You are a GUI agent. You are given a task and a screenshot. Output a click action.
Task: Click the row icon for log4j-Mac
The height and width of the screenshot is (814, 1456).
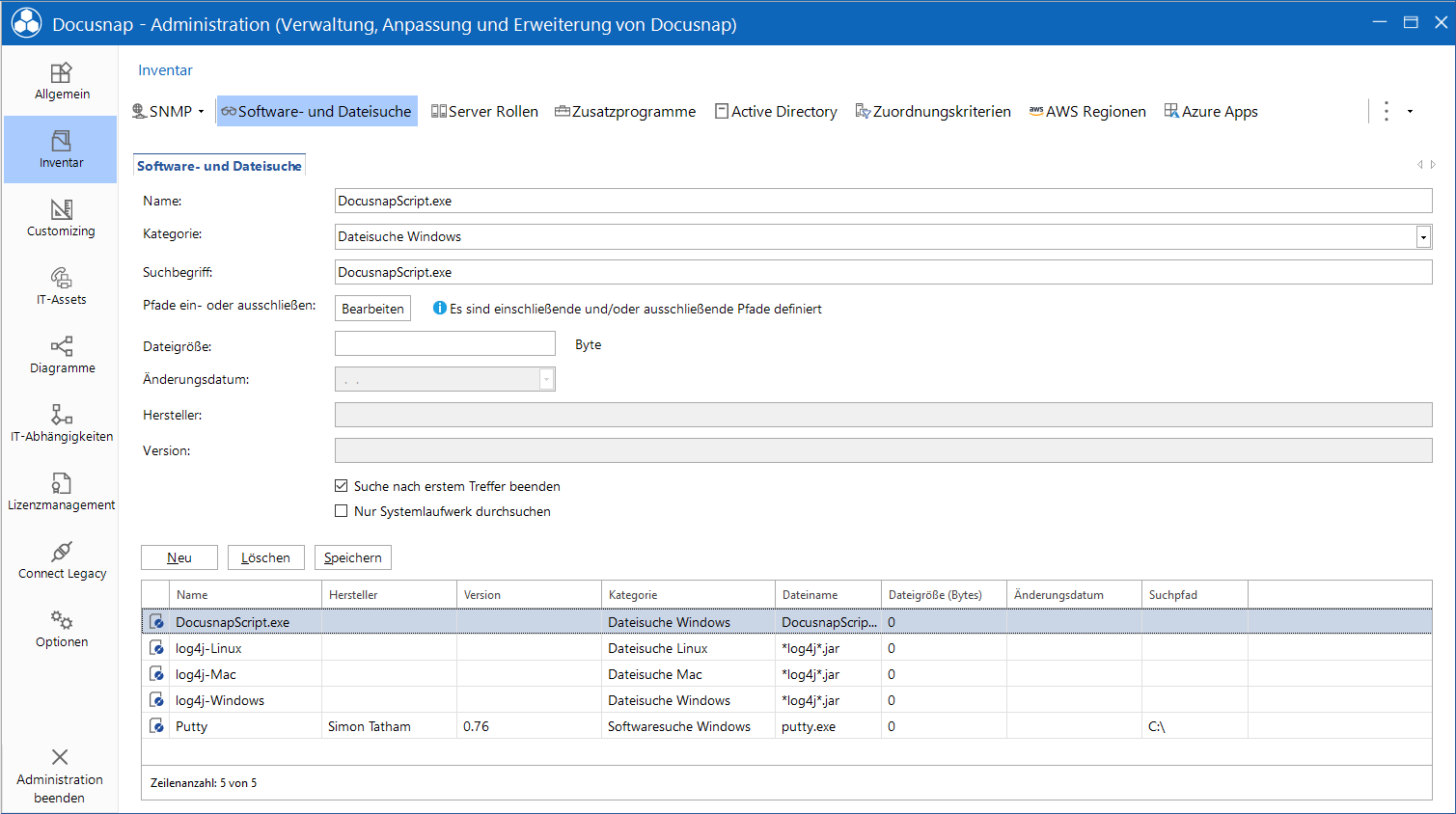156,674
